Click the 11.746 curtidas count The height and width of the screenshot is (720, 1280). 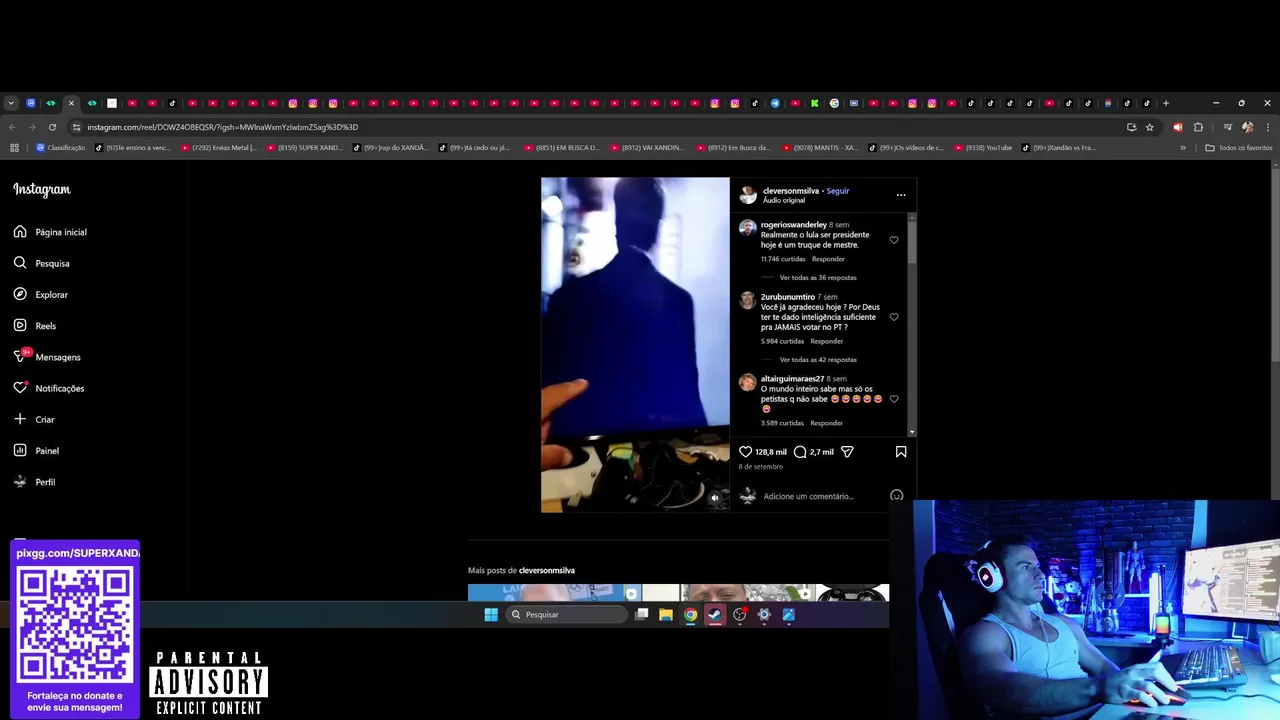(x=783, y=259)
